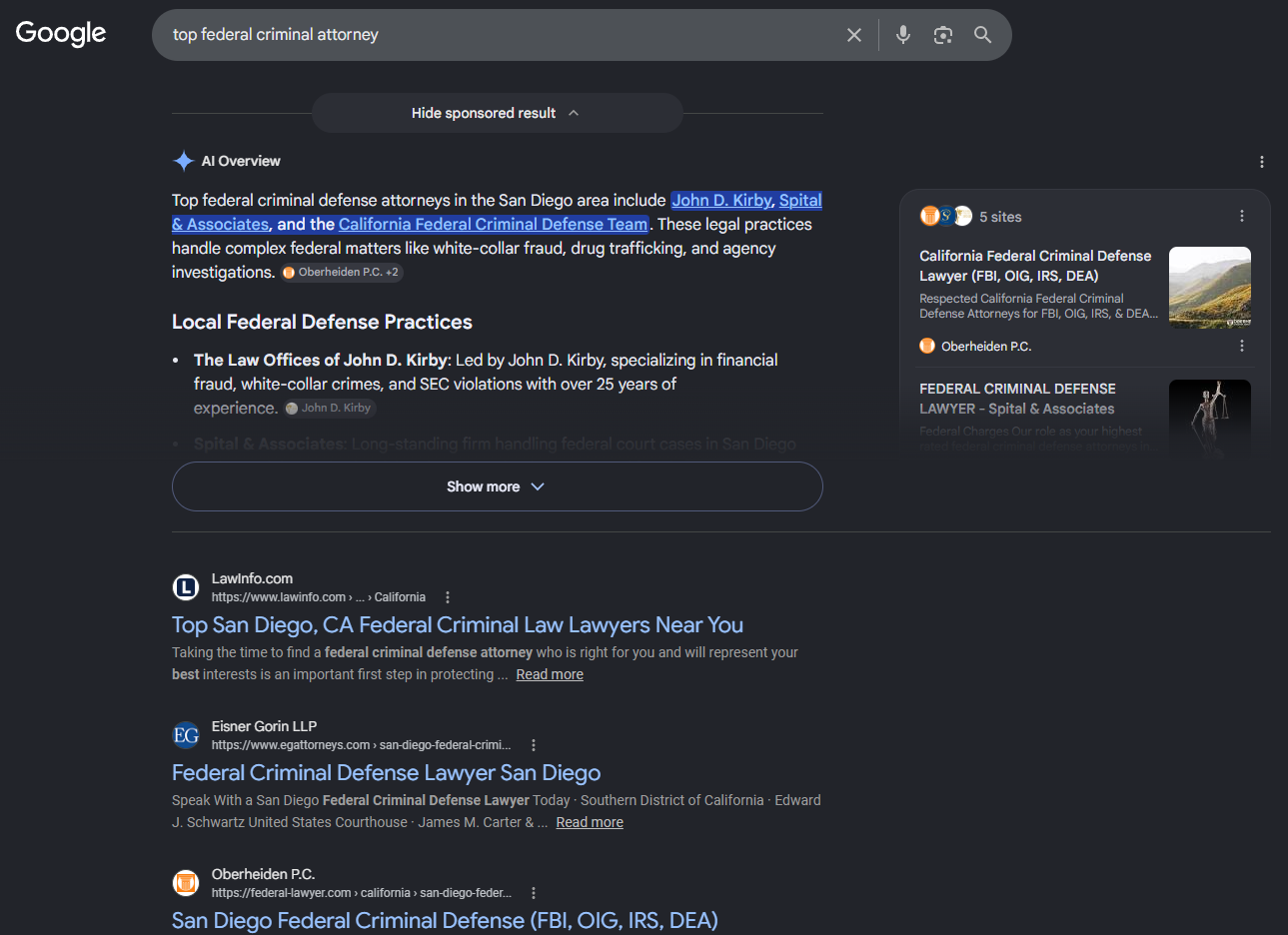Open San Diego Federal Criminal Defense result
The width and height of the screenshot is (1288, 935).
[445, 921]
